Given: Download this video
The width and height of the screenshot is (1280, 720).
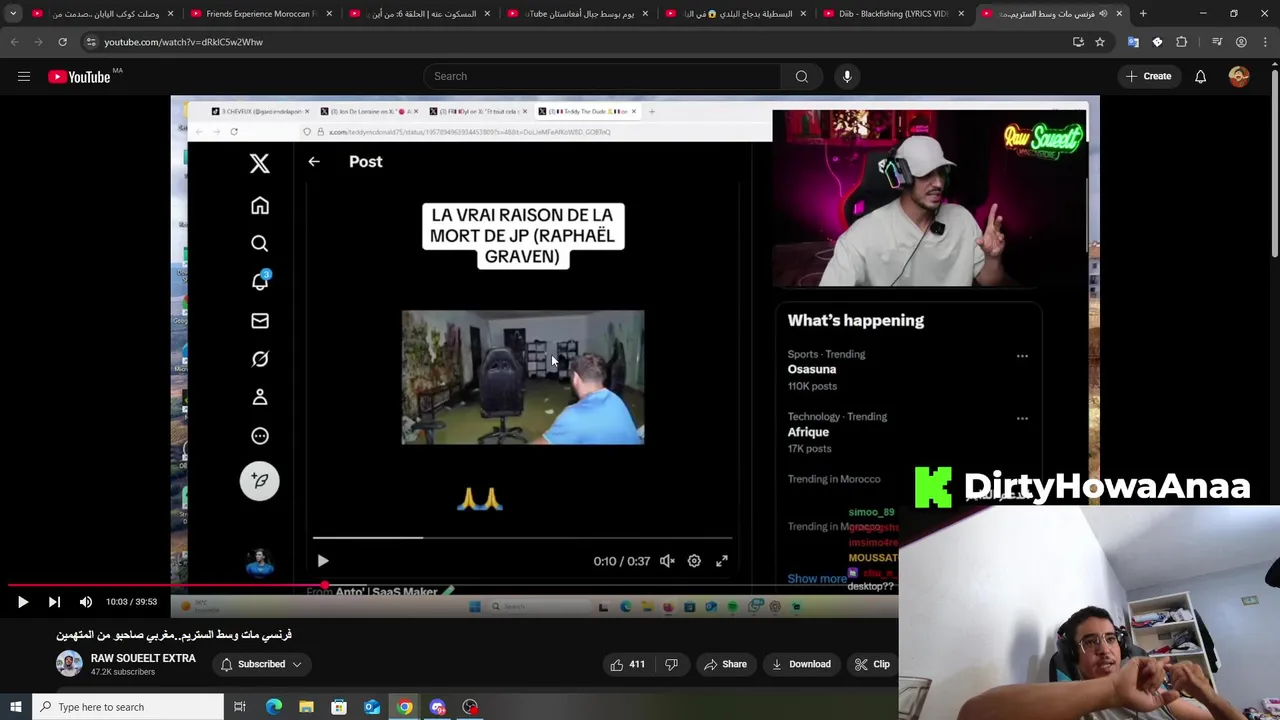Looking at the screenshot, I should (801, 664).
